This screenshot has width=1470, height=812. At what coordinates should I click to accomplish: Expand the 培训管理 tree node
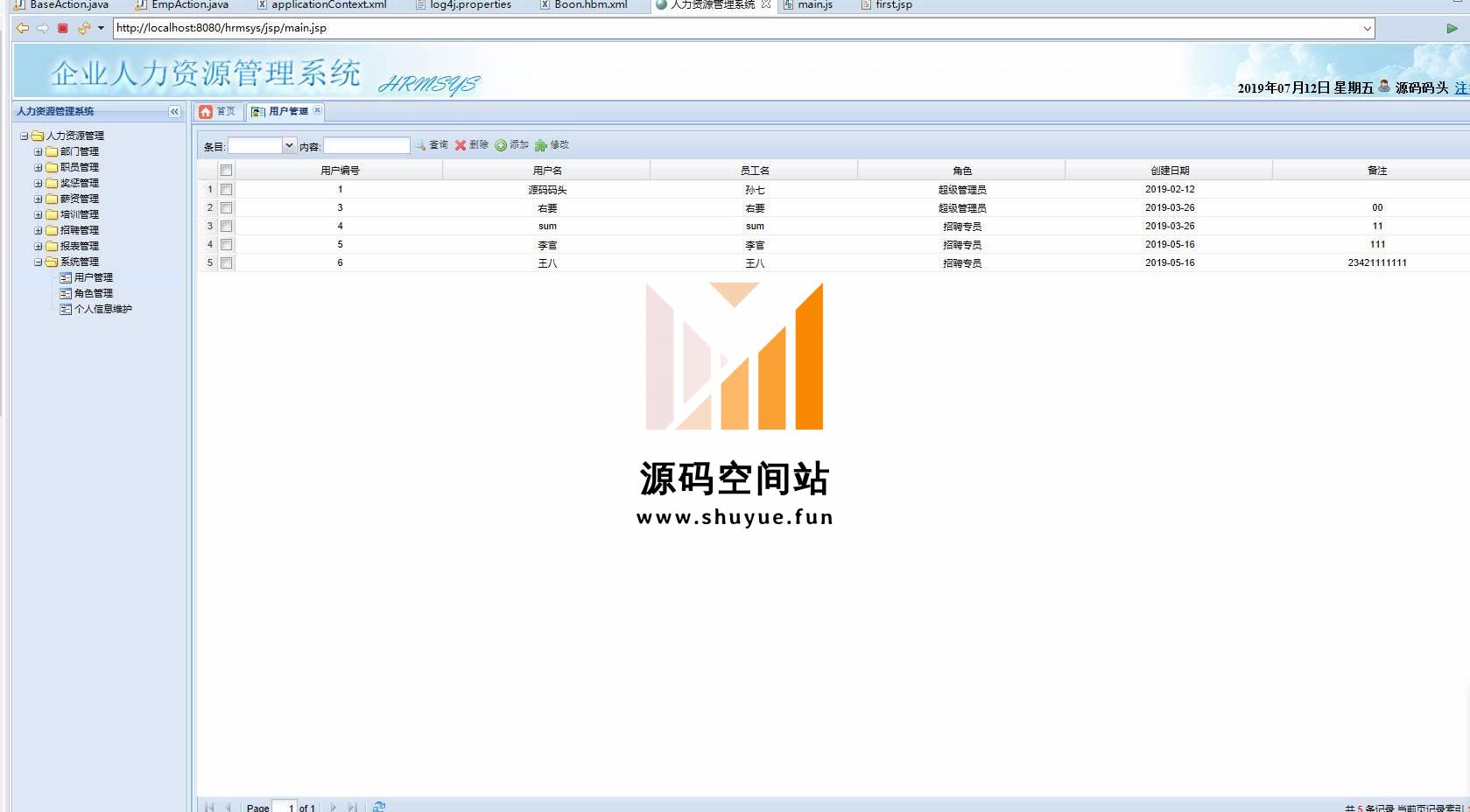point(39,214)
